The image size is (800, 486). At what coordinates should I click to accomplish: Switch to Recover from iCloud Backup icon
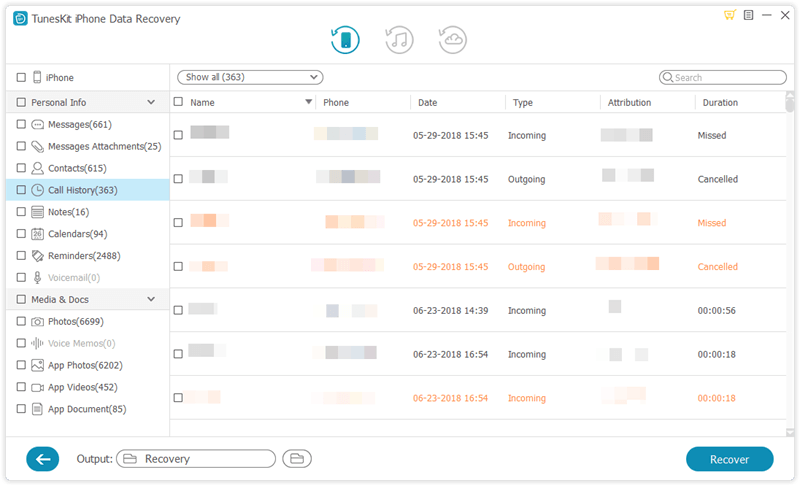coord(453,40)
